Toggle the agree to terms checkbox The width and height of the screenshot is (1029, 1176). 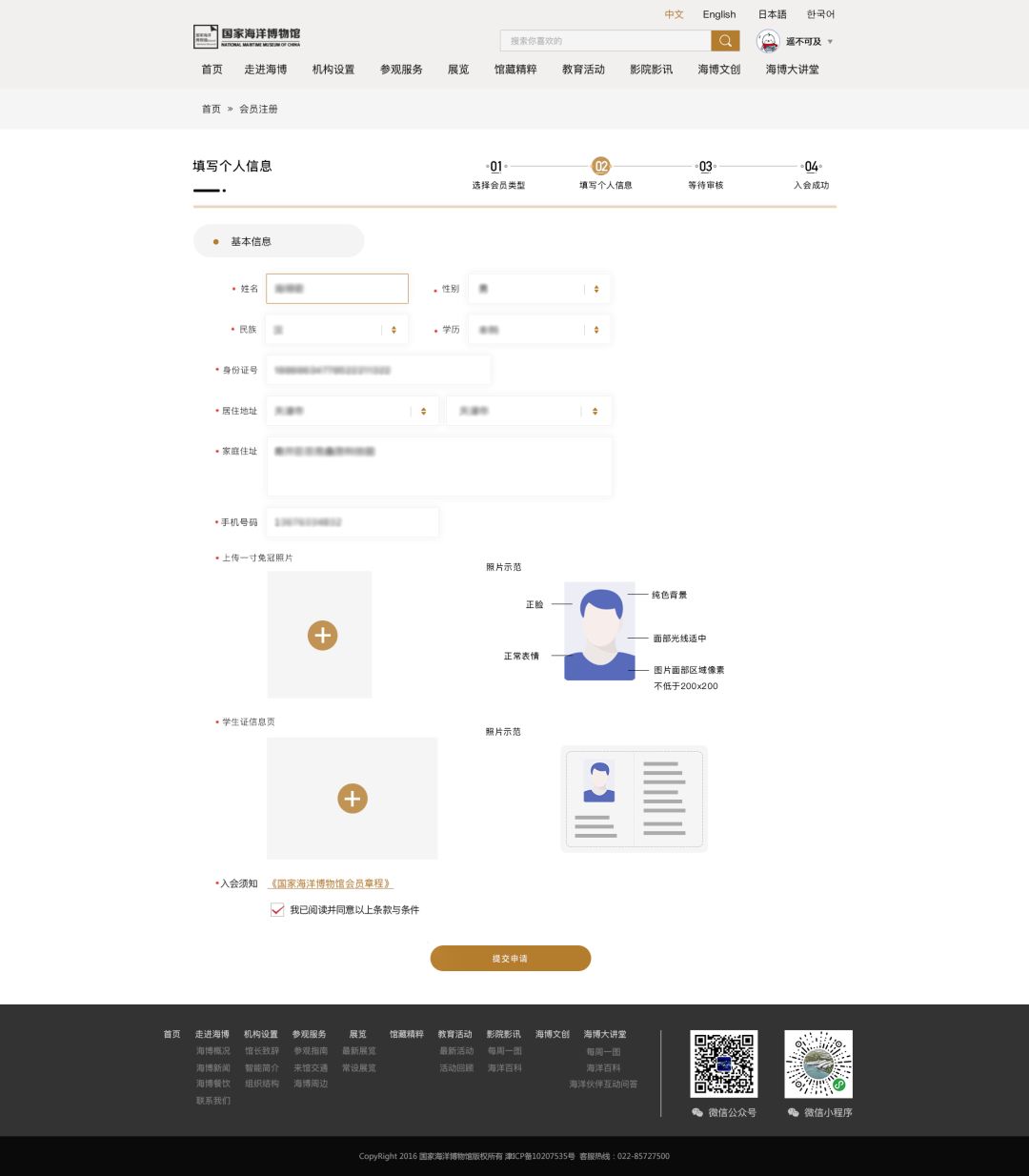(x=277, y=910)
